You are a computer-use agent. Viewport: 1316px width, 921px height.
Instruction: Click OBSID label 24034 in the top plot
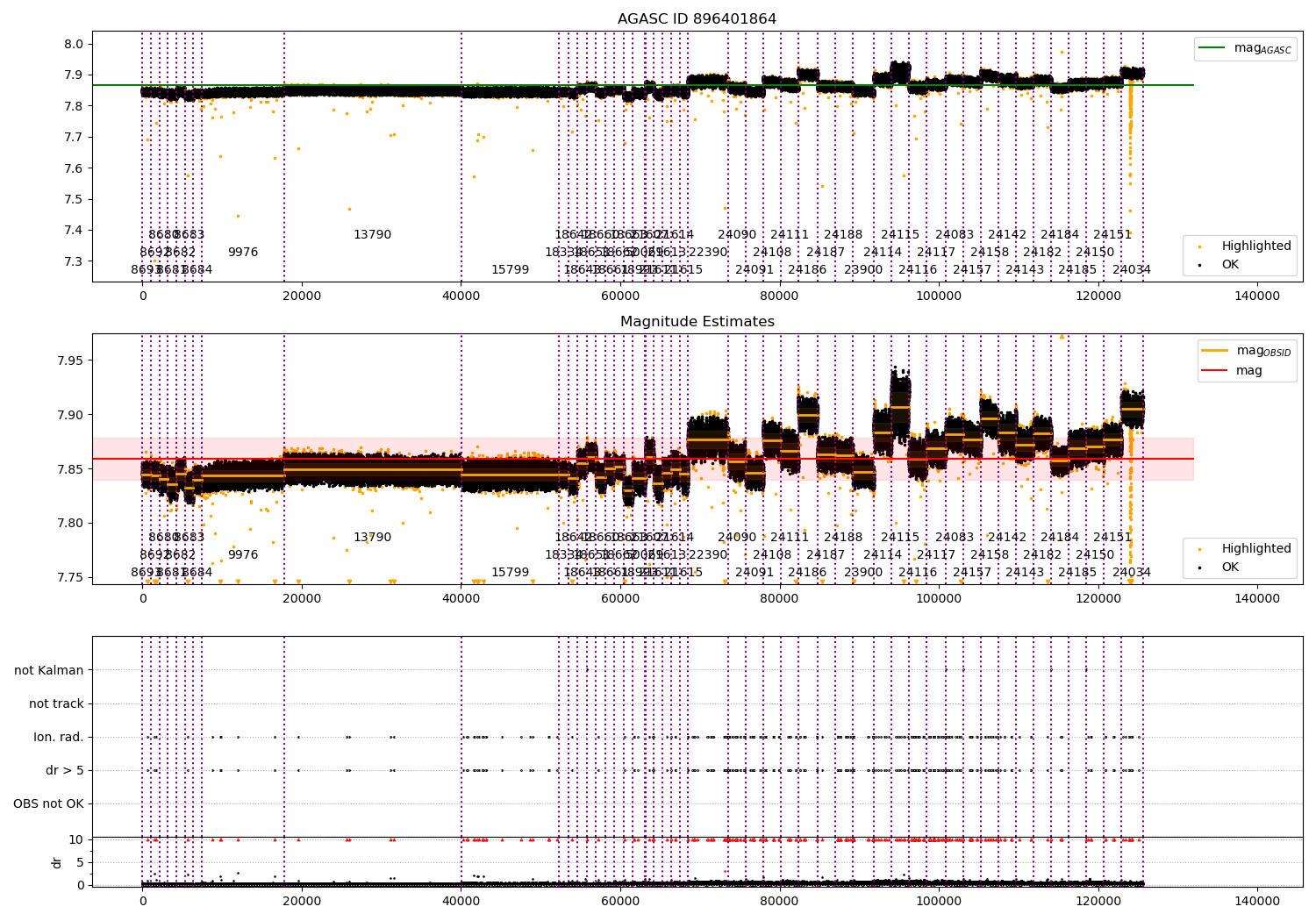pyautogui.click(x=1132, y=270)
